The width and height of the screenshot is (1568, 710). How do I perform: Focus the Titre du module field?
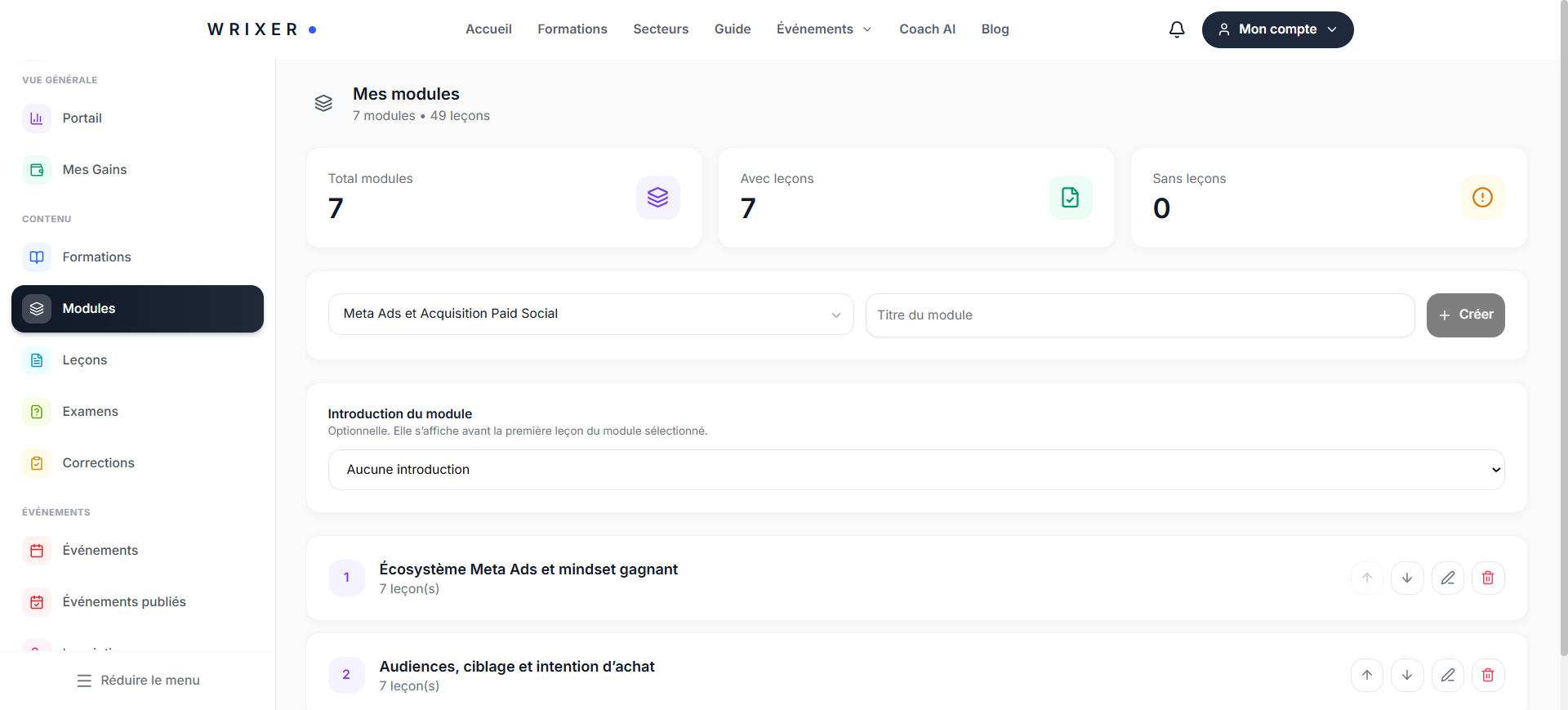[x=1140, y=315]
